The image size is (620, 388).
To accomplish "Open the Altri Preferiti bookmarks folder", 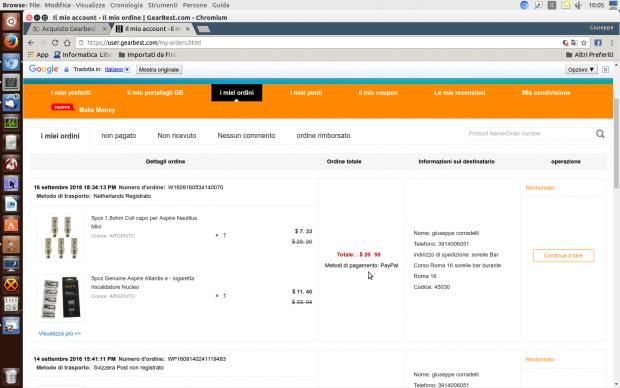I will (x=590, y=55).
